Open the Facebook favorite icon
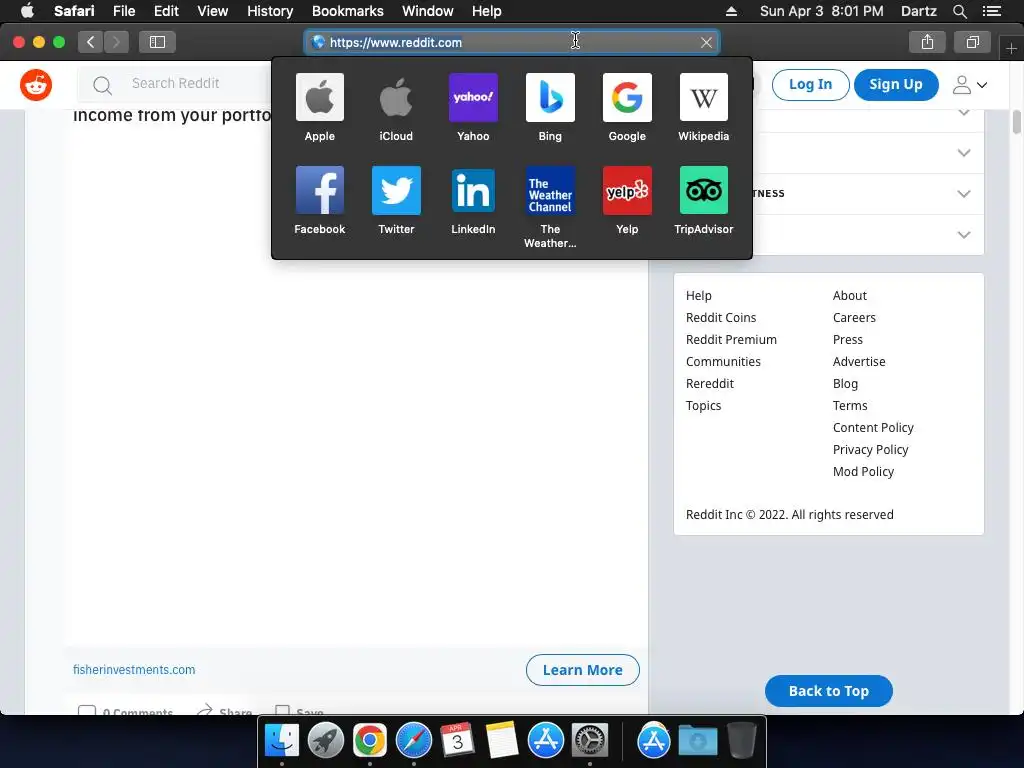 319,190
